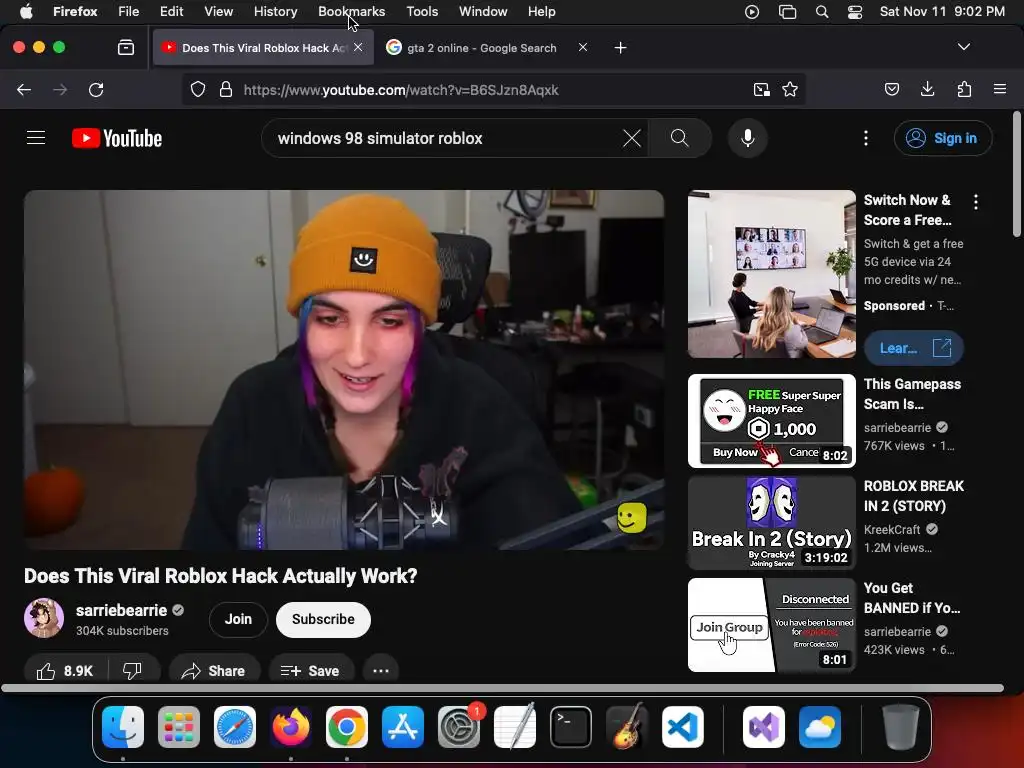Viewport: 1024px width, 768px height.
Task: Start voice search with microphone
Action: pyautogui.click(x=748, y=138)
